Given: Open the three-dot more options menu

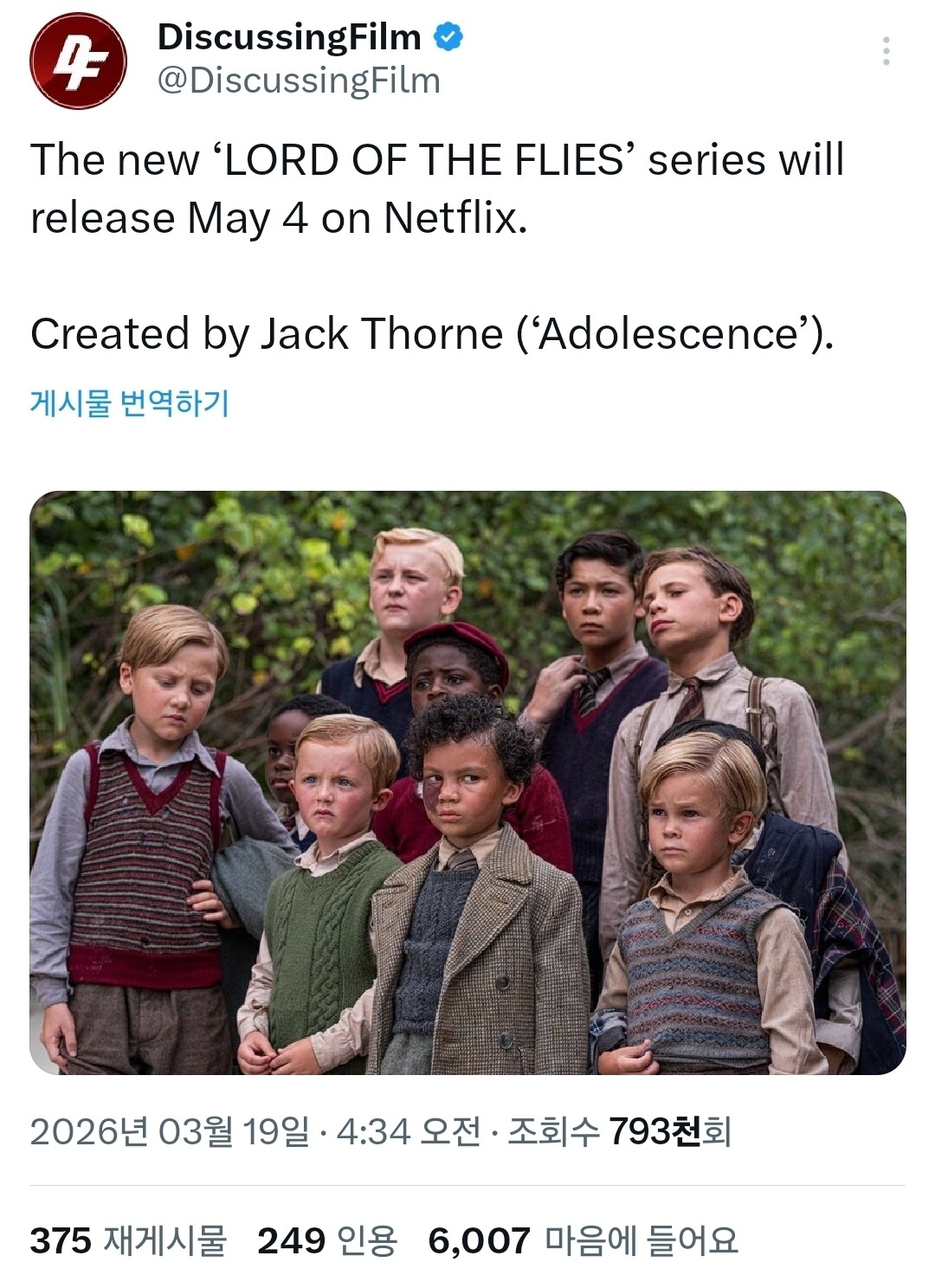Looking at the screenshot, I should click(886, 51).
